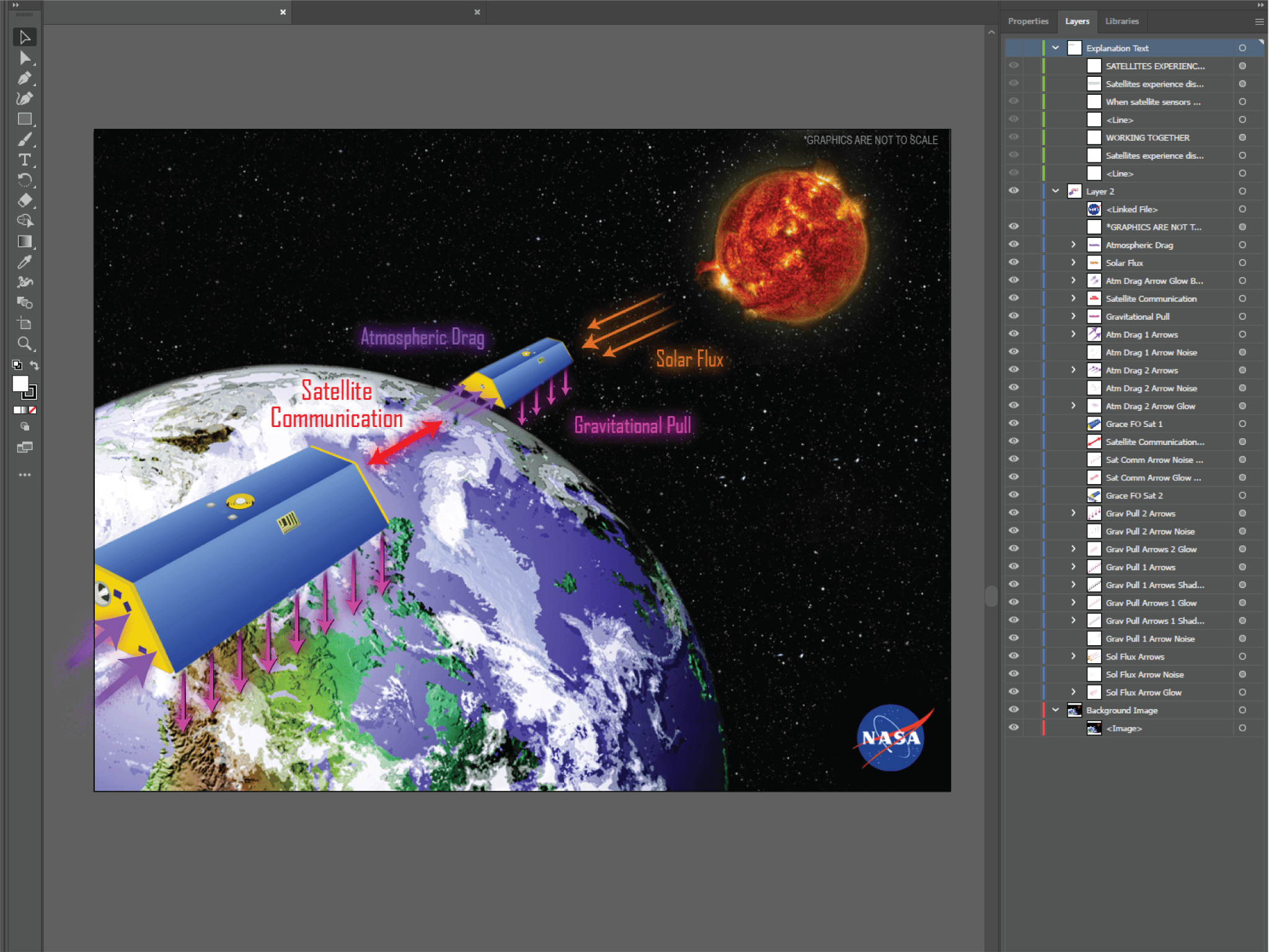Expand the Atmospheric Drag group

[1073, 245]
